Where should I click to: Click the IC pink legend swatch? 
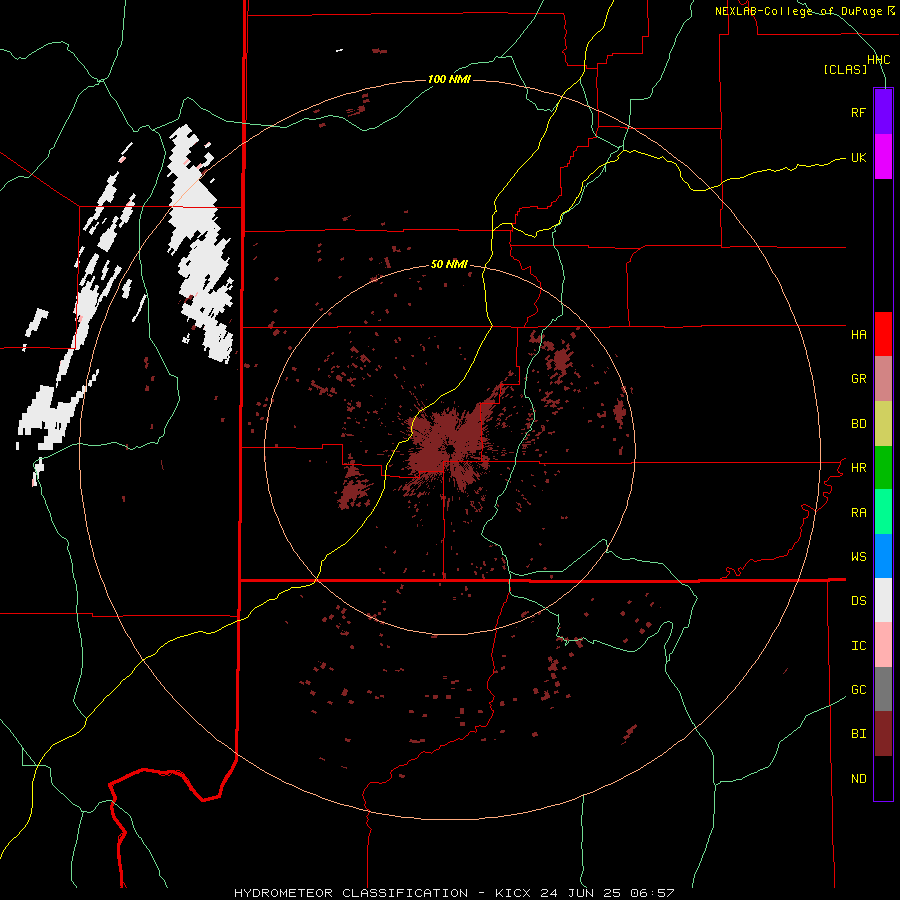click(883, 645)
